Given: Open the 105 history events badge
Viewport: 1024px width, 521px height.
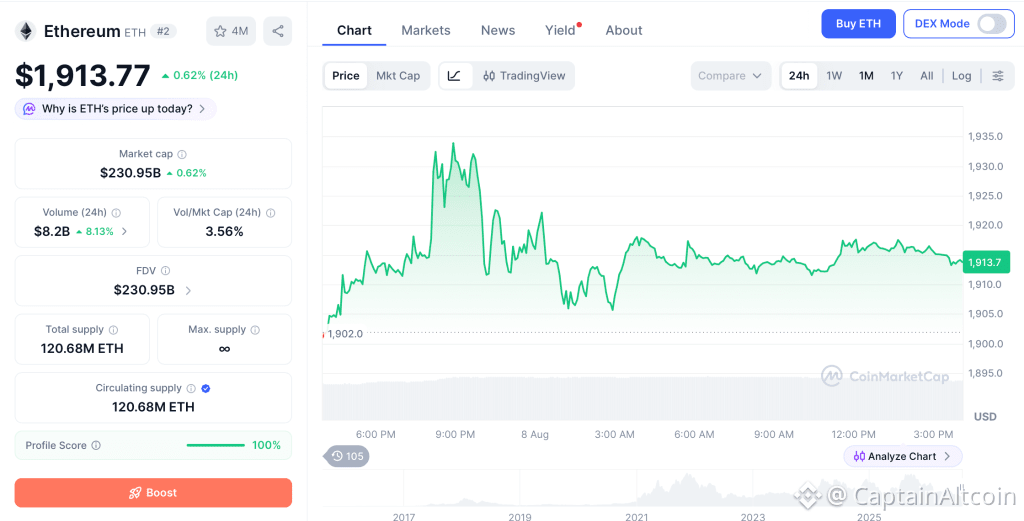Looking at the screenshot, I should [x=347, y=456].
